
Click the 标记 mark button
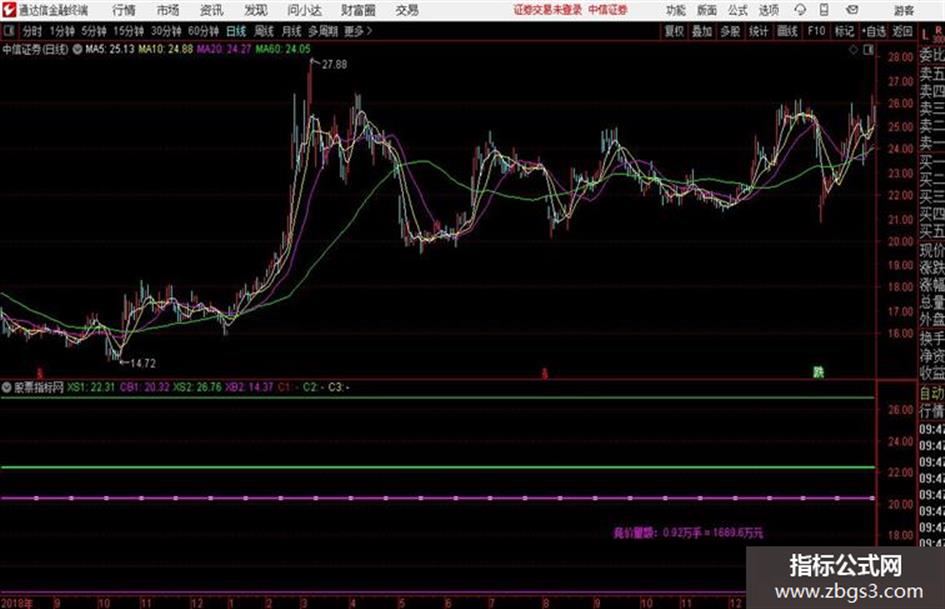pos(844,31)
